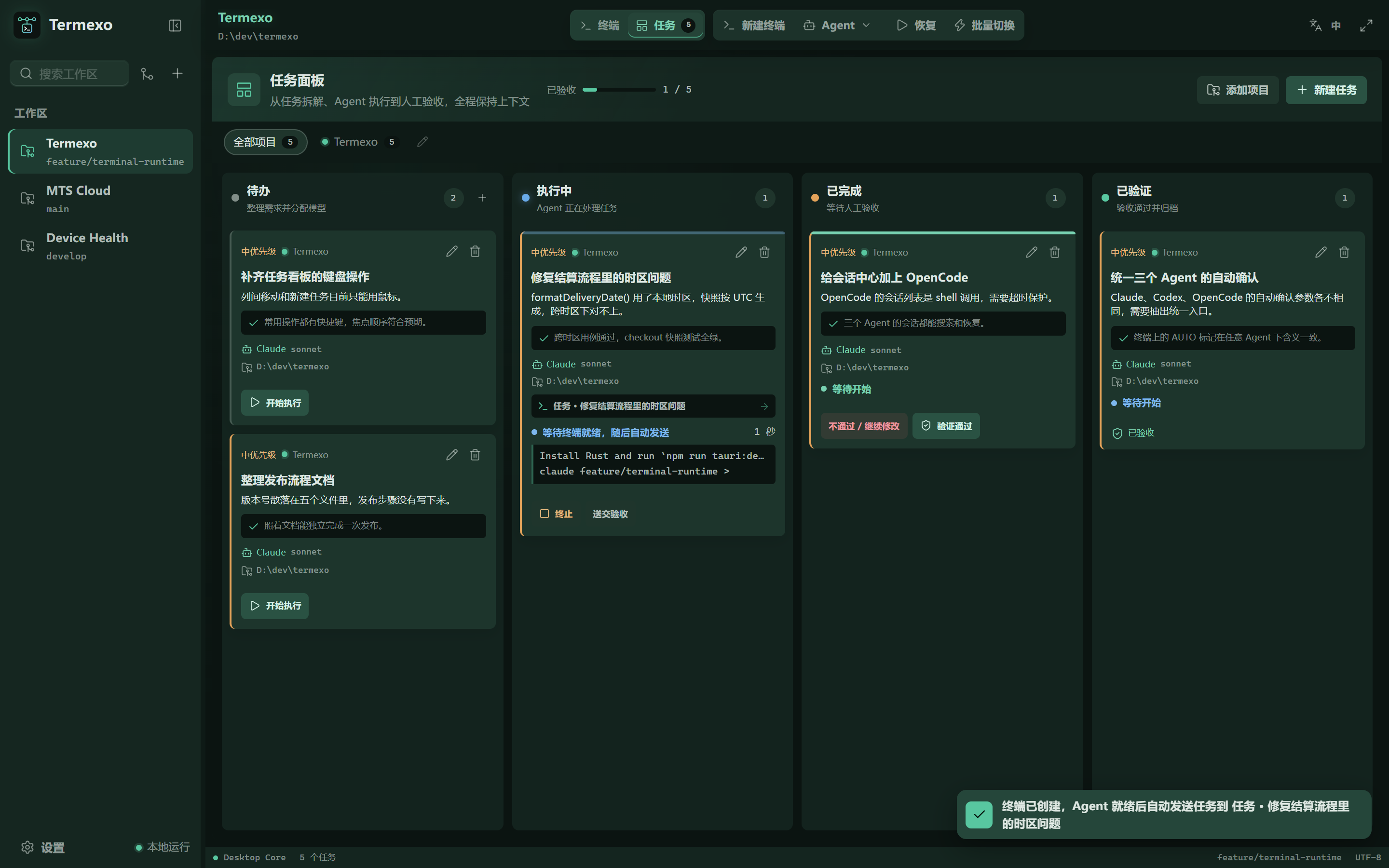Click feature/terminal-runtime in status bar
This screenshot has height=868, width=1389.
coord(1279,858)
